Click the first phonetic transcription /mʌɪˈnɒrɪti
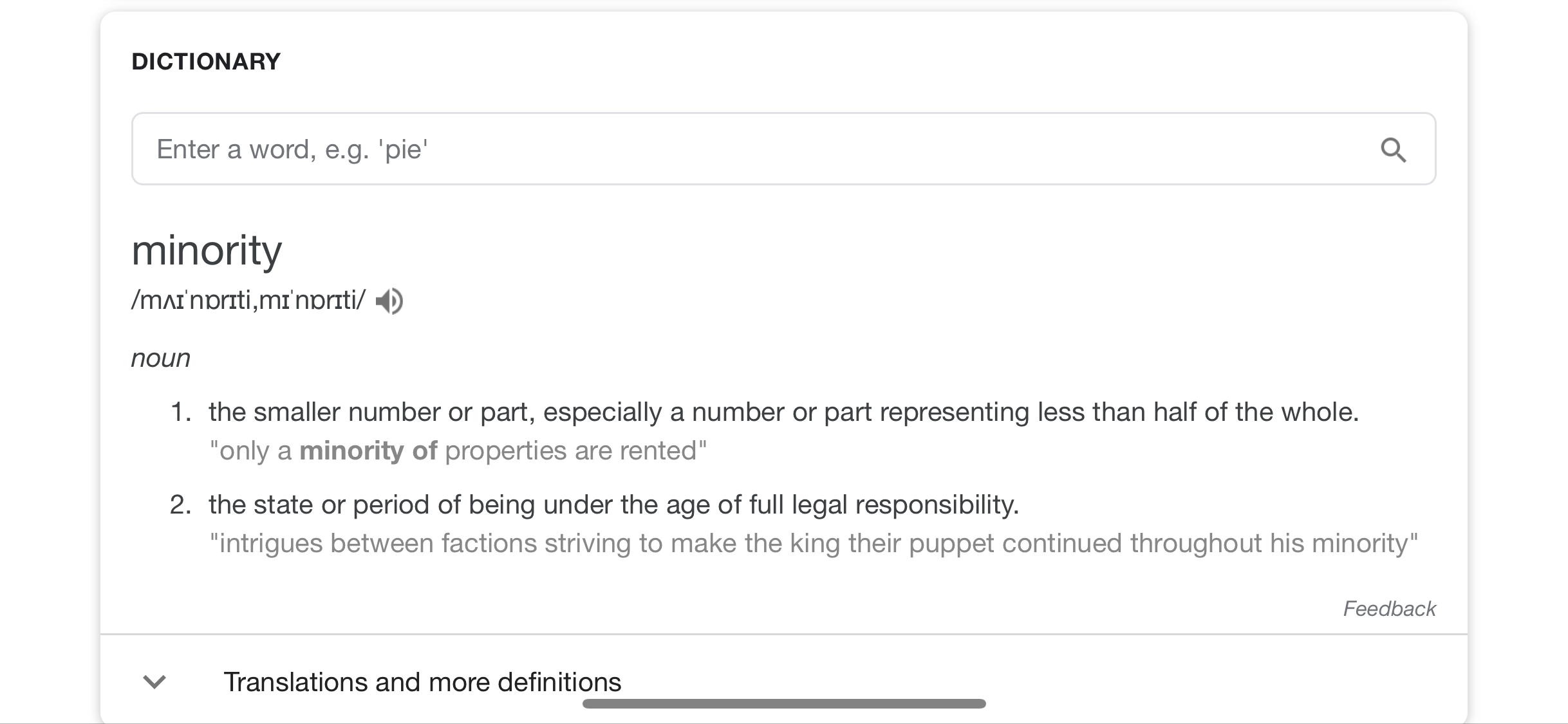Viewport: 1568px width, 724px height. click(191, 300)
